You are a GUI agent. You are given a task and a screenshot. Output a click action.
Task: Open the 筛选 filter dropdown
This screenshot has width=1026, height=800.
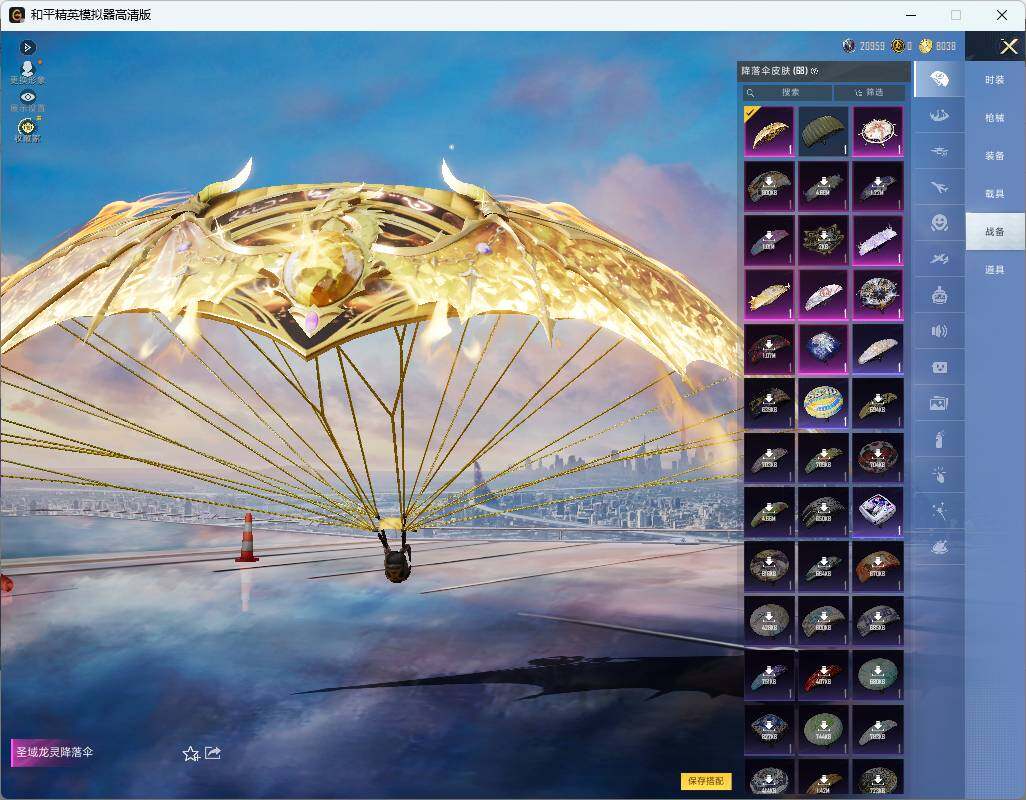[x=870, y=92]
